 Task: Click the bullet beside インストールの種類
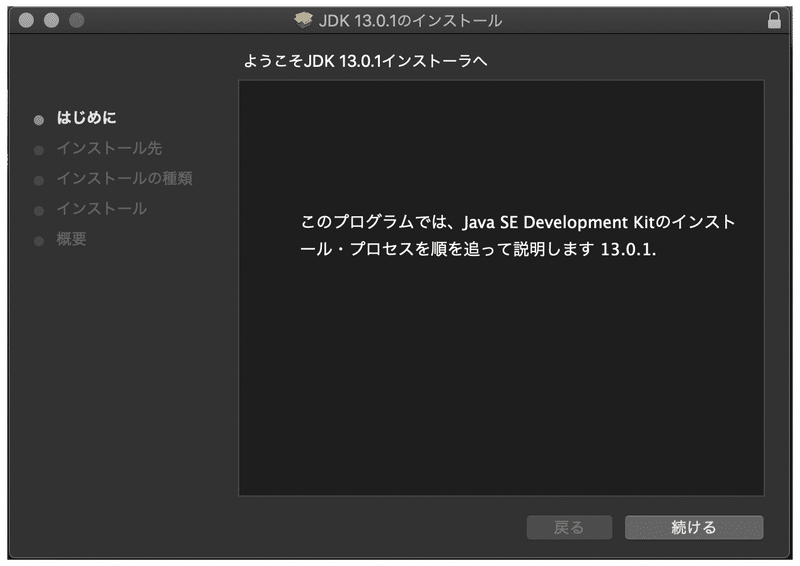coord(39,180)
